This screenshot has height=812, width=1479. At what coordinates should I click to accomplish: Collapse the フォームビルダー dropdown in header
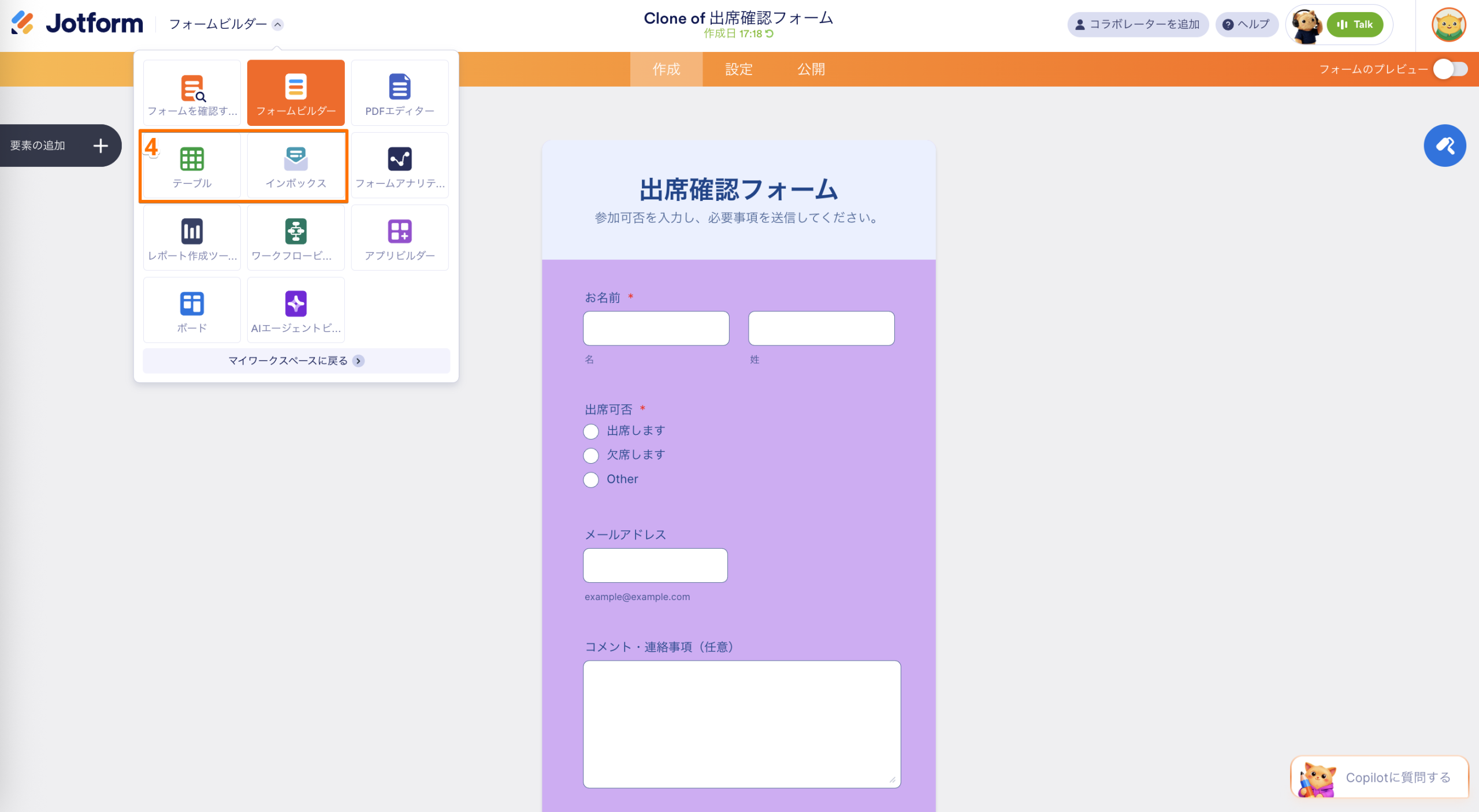click(278, 24)
